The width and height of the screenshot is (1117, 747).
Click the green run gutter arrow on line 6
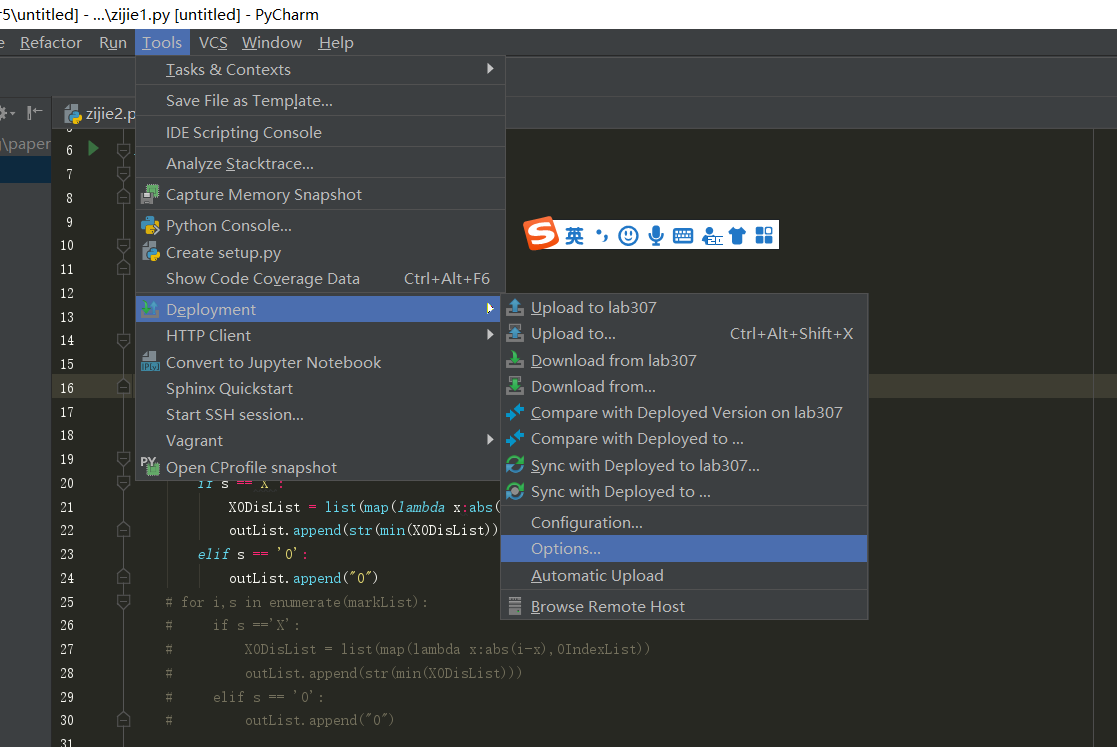93,148
